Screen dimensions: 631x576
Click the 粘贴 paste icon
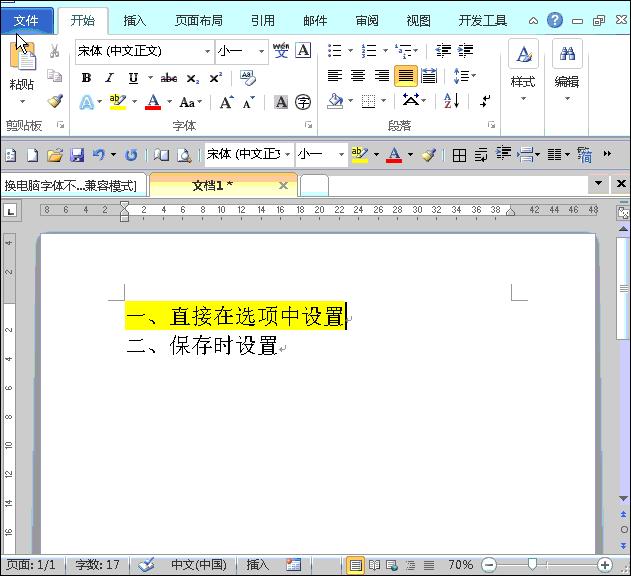(23, 58)
